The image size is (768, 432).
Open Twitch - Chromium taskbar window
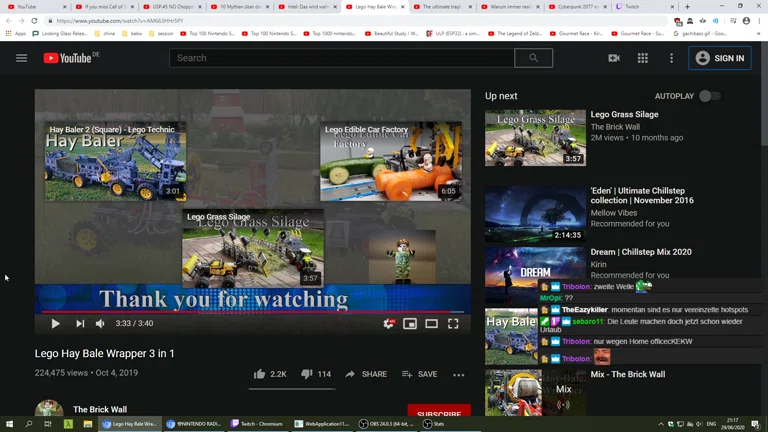[257, 424]
